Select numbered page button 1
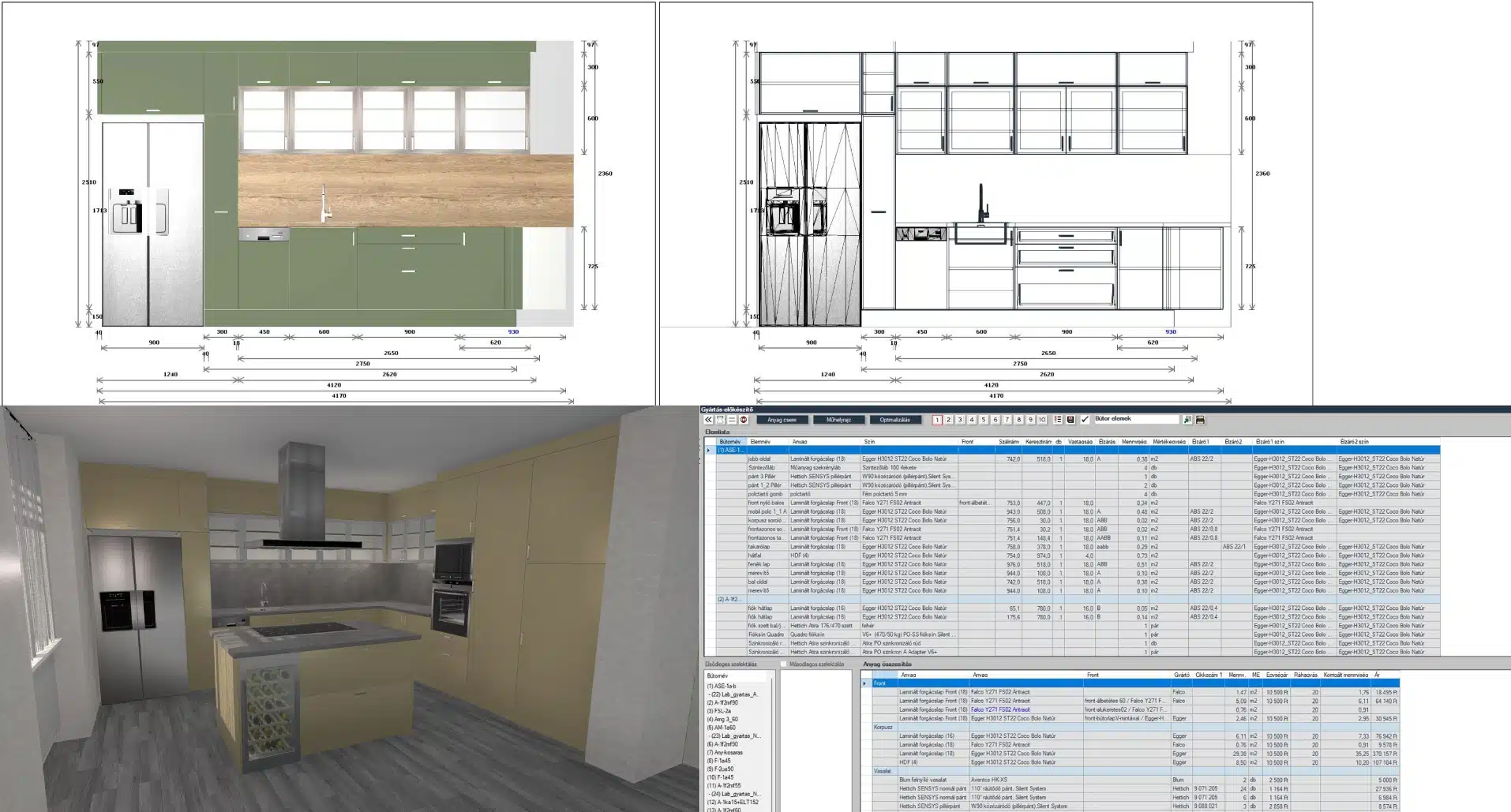Image resolution: width=1511 pixels, height=812 pixels. click(x=937, y=420)
